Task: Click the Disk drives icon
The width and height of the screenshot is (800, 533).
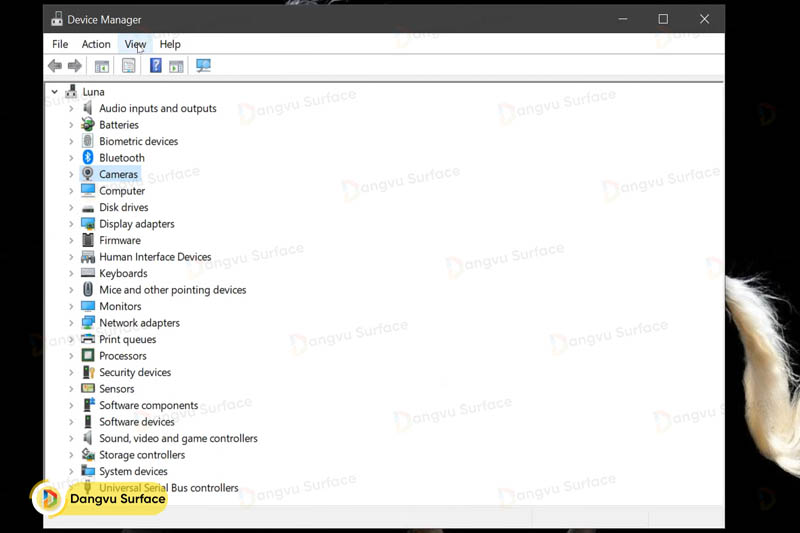Action: tap(88, 208)
